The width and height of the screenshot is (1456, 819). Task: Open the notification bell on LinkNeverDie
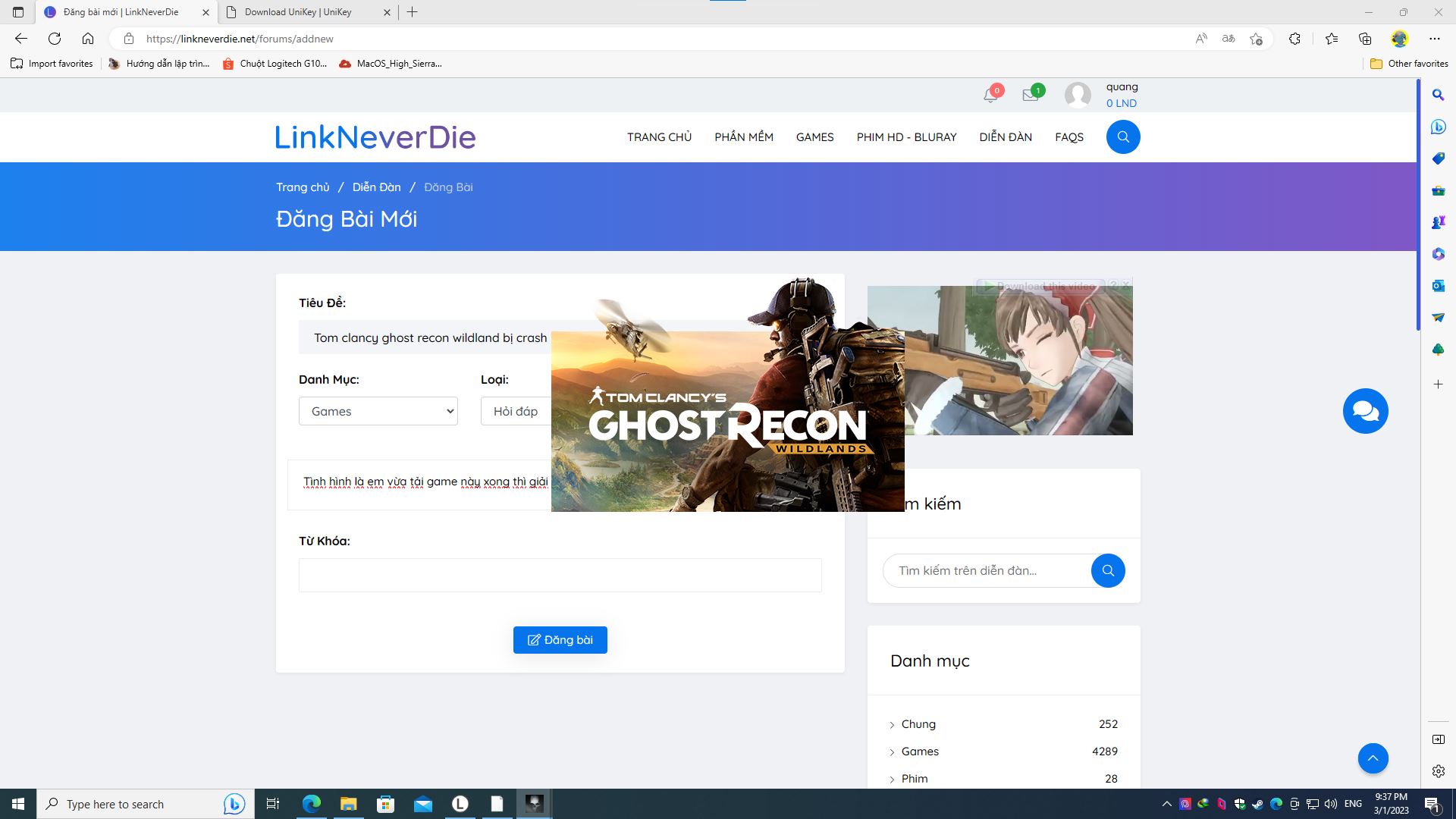(x=990, y=95)
